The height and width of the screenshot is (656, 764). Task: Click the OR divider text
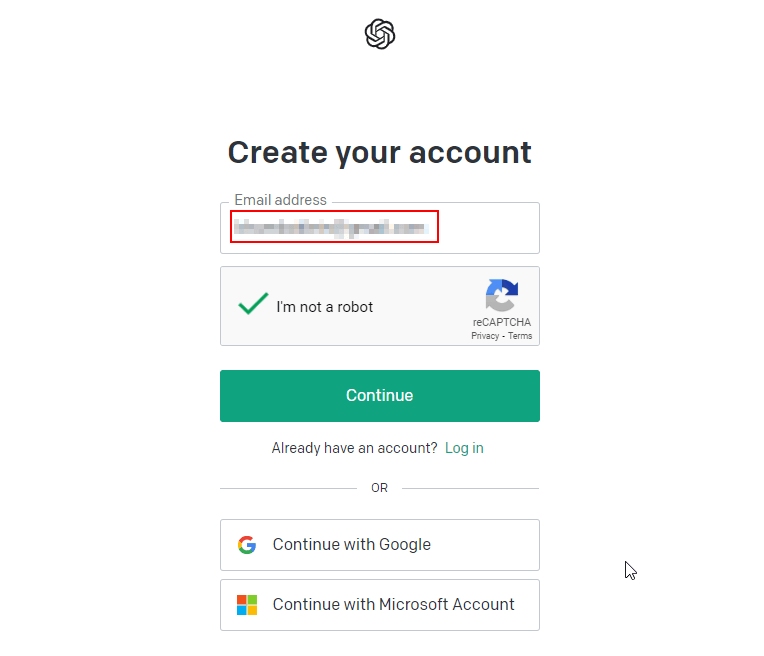click(379, 488)
